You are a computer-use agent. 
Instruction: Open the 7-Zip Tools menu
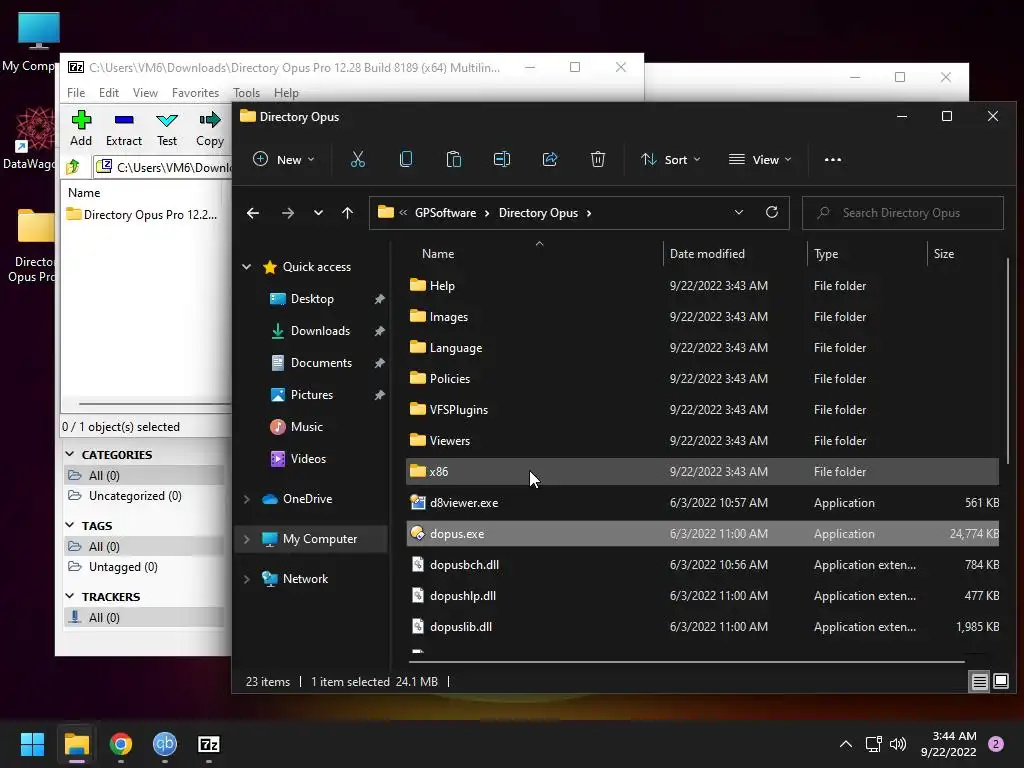(x=246, y=93)
